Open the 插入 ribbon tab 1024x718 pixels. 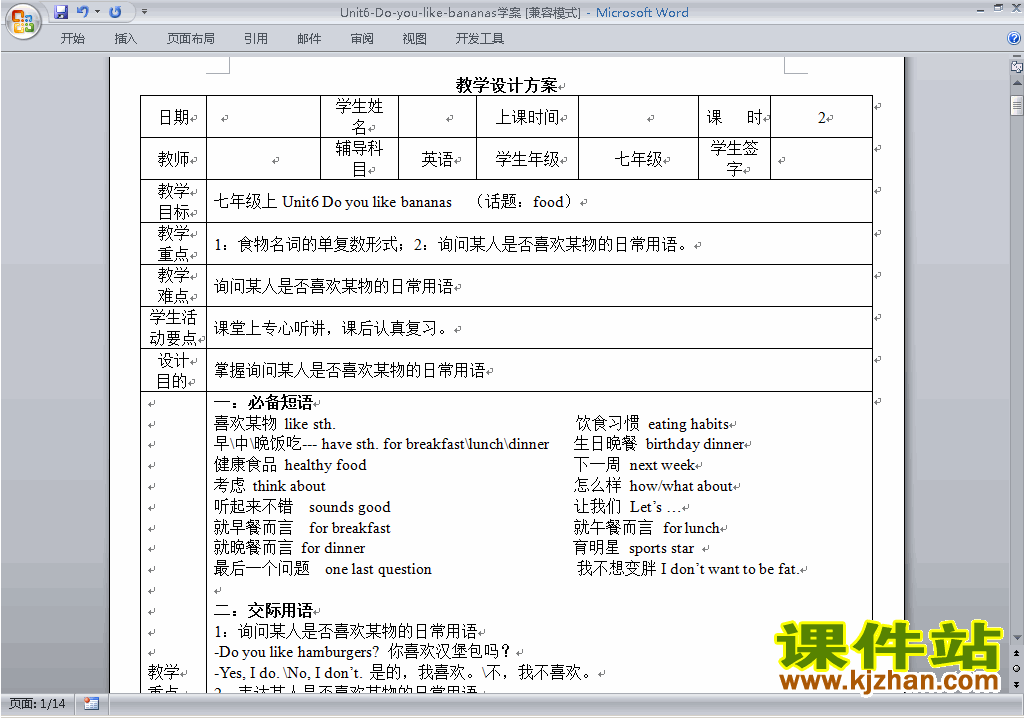[x=125, y=39]
